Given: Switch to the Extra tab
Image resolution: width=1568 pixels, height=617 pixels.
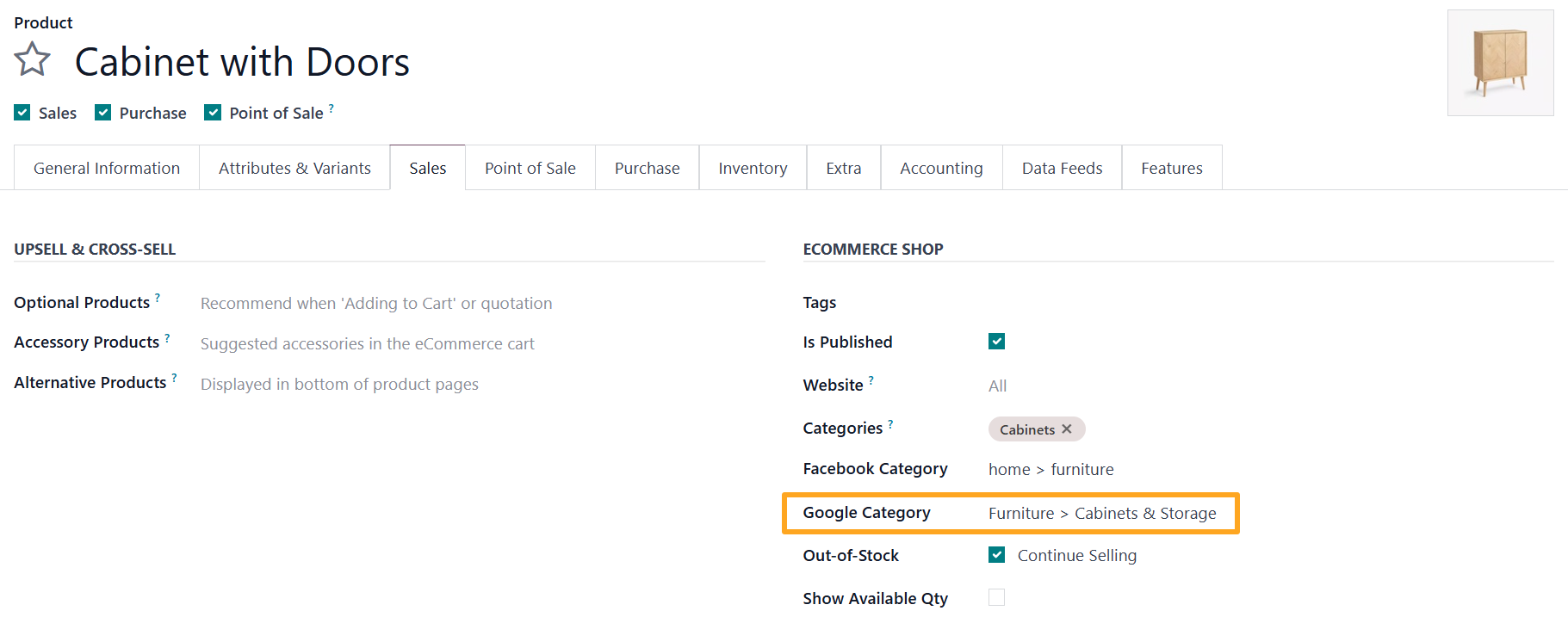Looking at the screenshot, I should [844, 168].
